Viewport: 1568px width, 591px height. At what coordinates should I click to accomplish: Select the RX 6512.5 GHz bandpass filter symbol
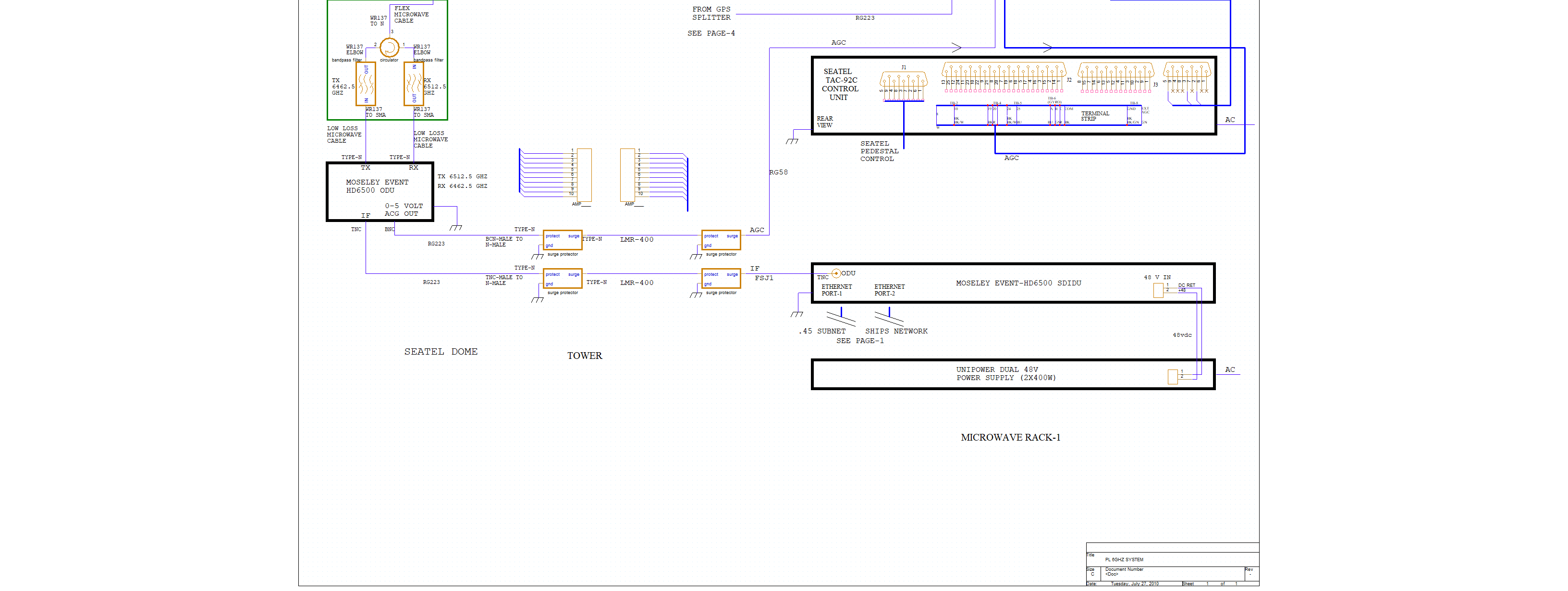pos(415,84)
